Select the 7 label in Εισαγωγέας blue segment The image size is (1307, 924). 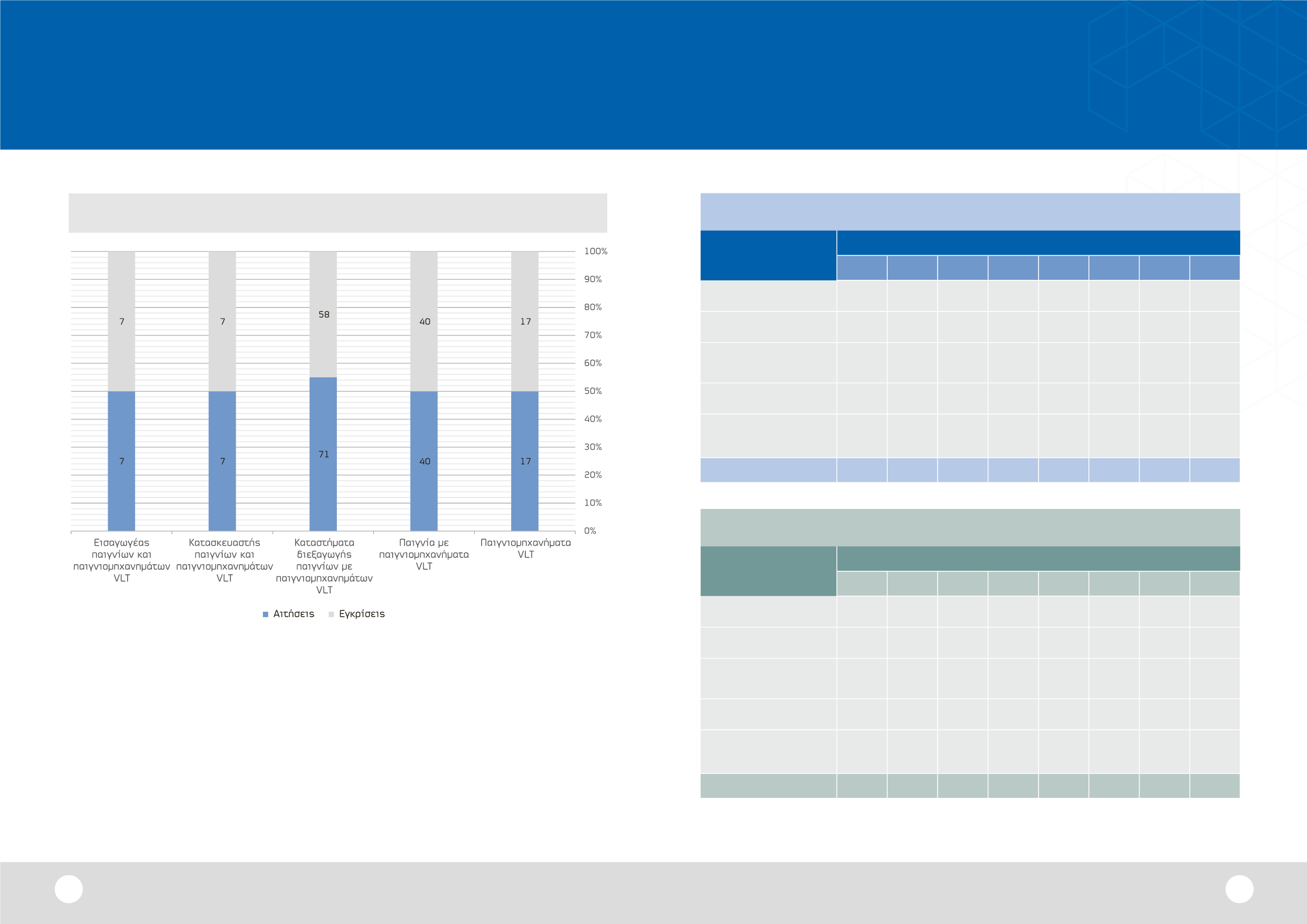[x=122, y=461]
